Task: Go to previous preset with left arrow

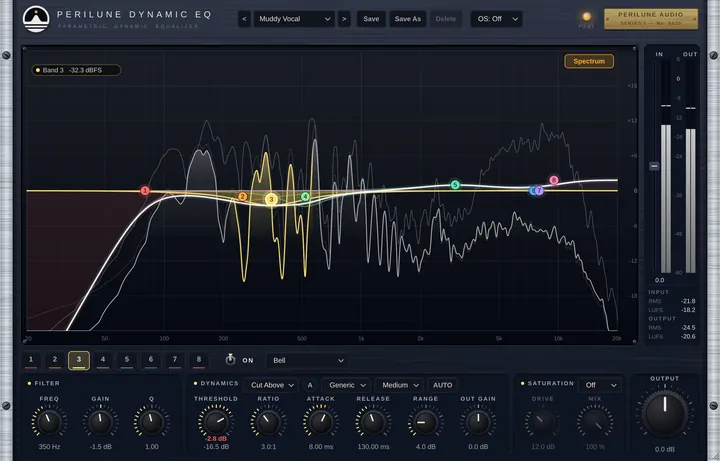Action: [x=244, y=19]
